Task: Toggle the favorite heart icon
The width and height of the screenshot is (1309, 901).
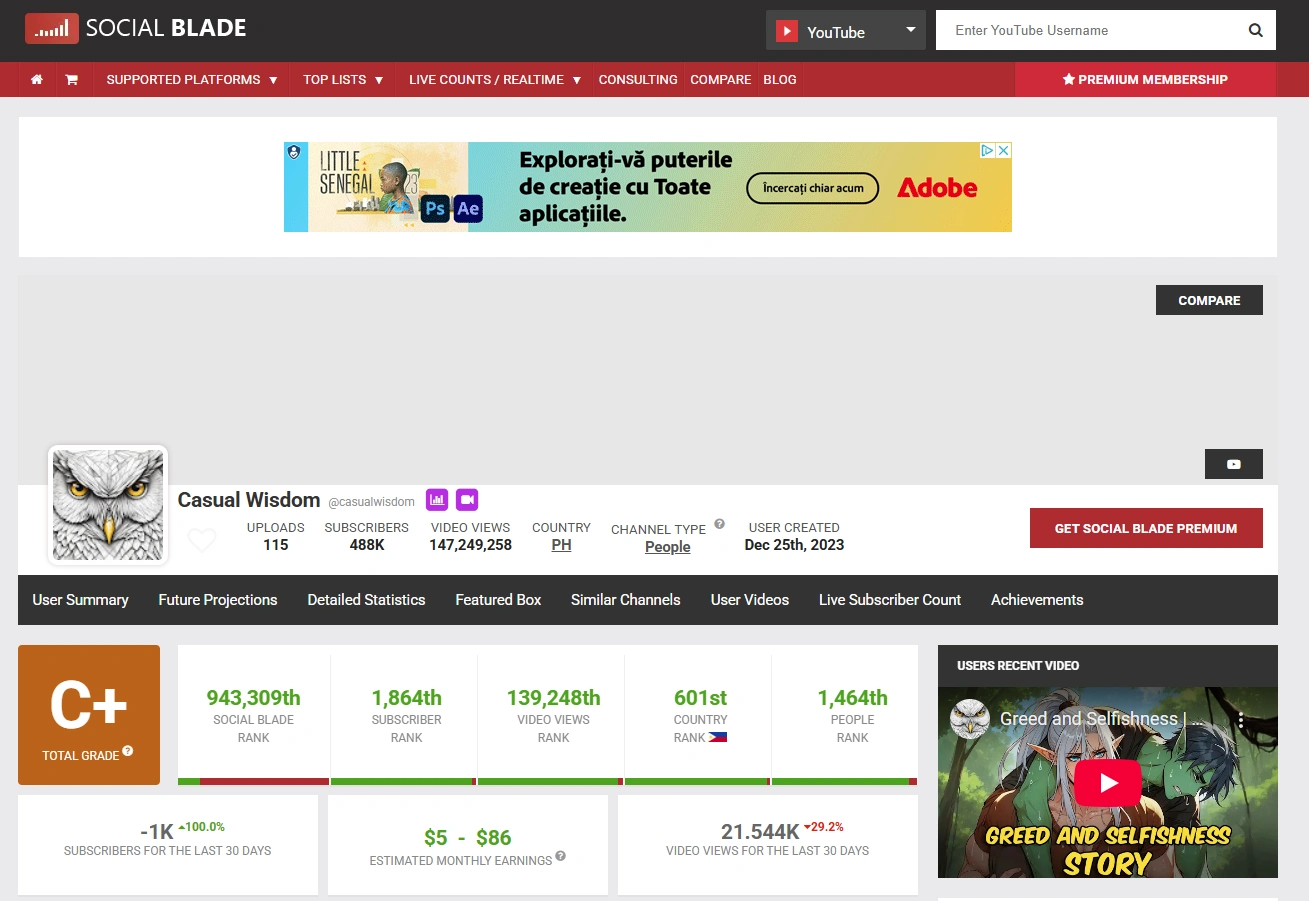Action: coord(202,541)
